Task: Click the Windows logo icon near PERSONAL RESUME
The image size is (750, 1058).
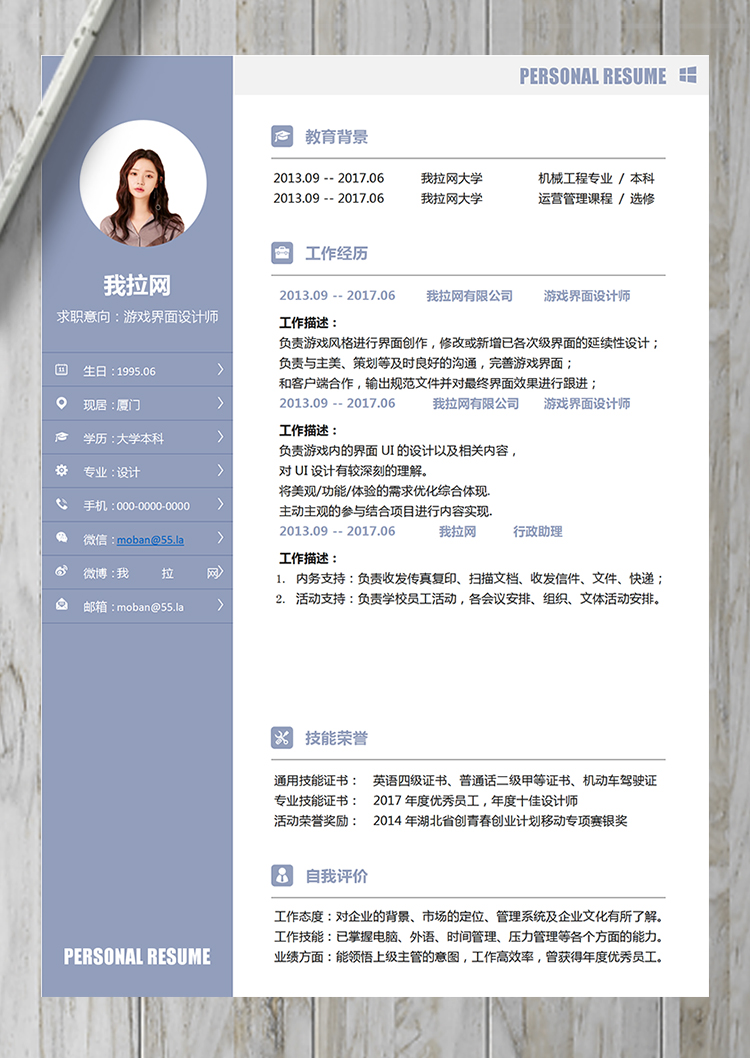Action: pyautogui.click(x=688, y=75)
